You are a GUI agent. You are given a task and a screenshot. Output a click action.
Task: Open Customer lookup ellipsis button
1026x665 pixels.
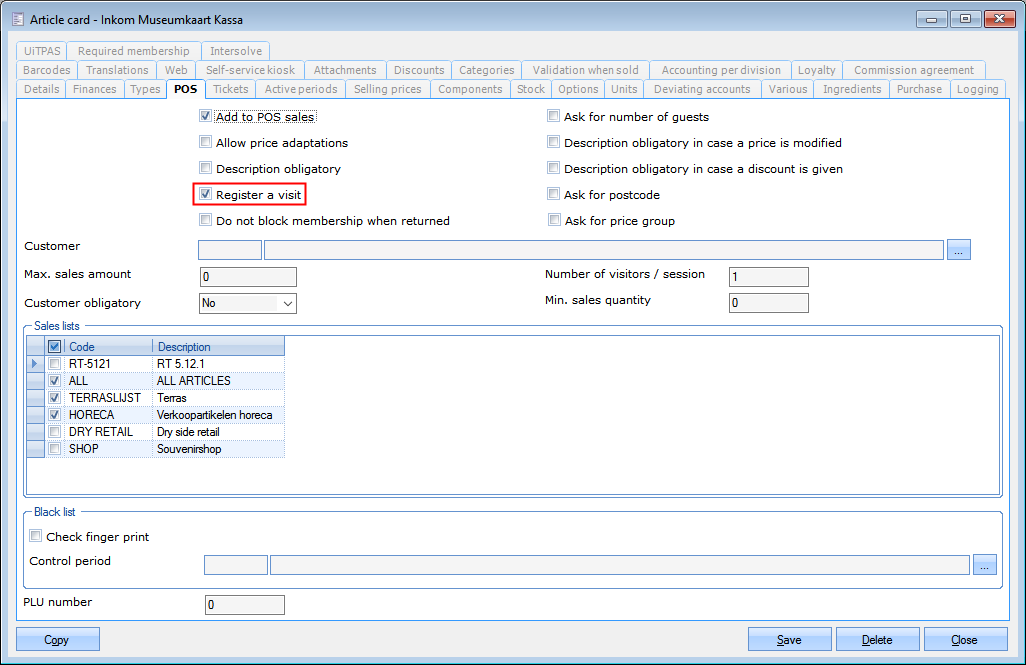[959, 250]
